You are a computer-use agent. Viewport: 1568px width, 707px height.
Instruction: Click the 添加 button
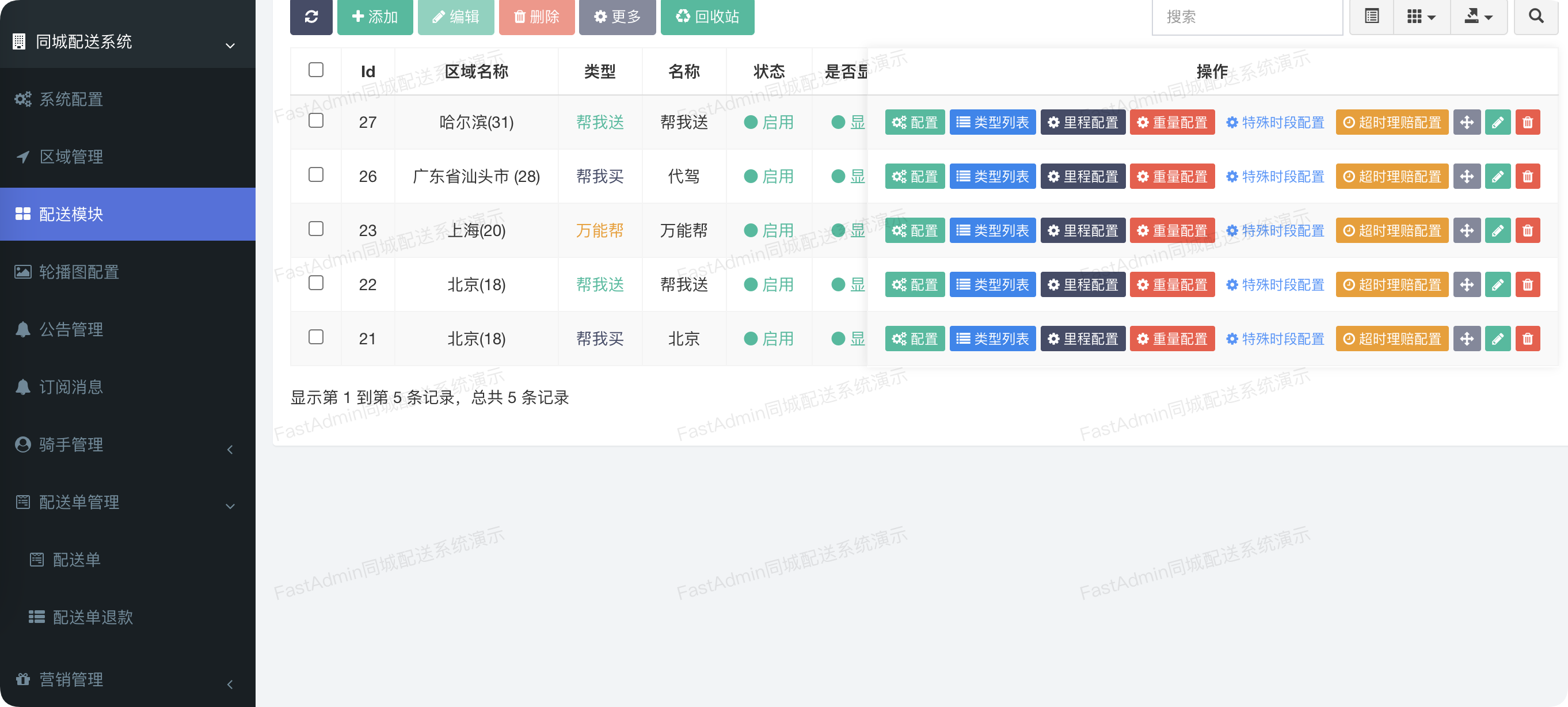click(x=375, y=17)
